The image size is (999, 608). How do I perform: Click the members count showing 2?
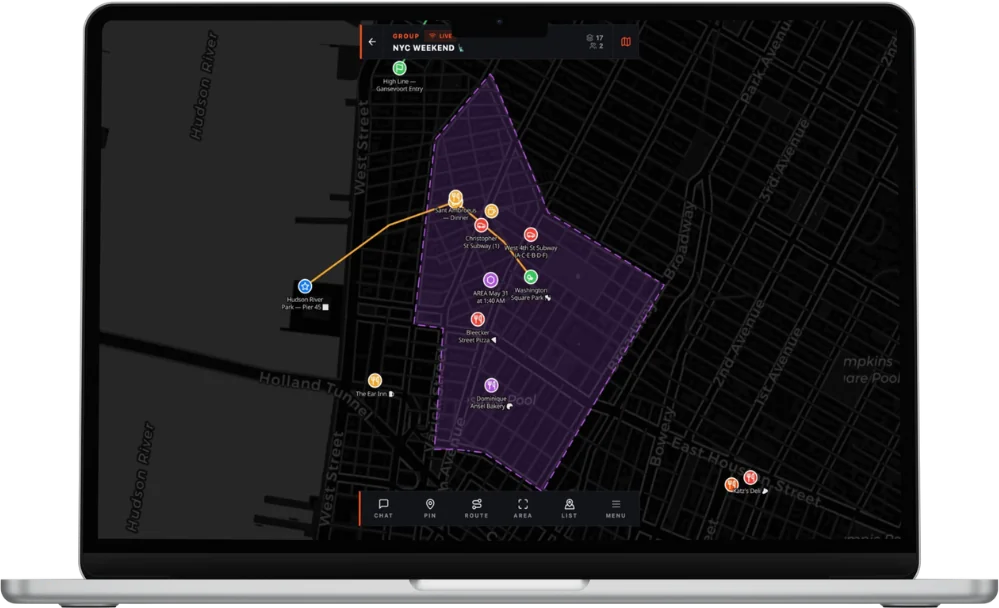[596, 46]
